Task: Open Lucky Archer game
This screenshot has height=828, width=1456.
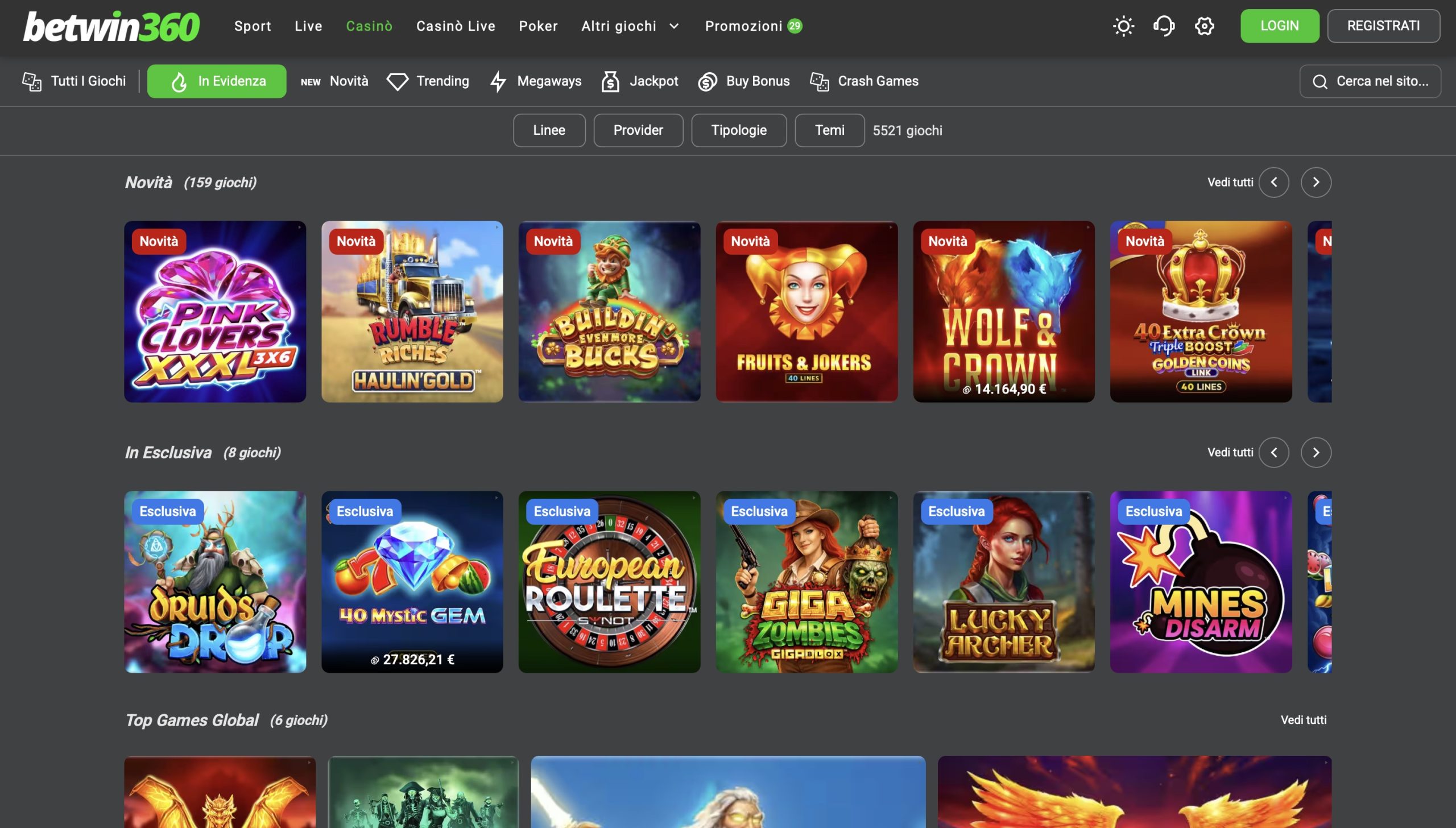Action: (x=1004, y=582)
